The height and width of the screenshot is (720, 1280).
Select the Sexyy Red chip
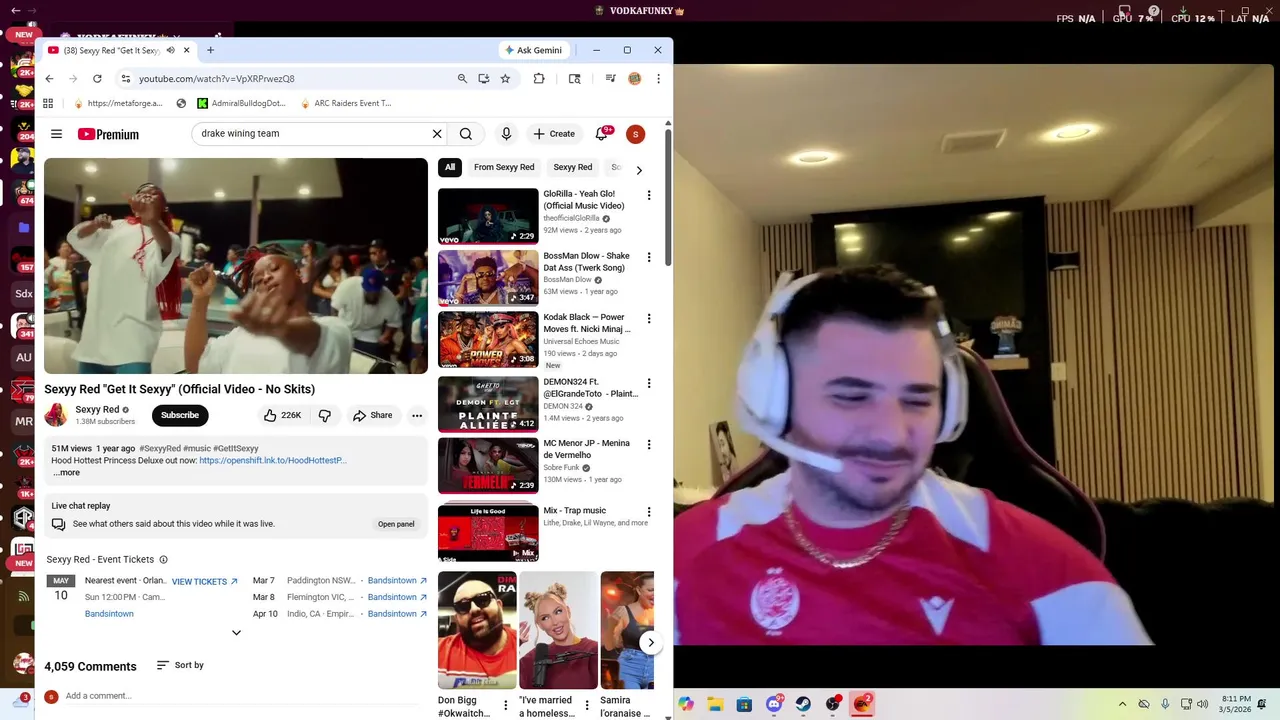[x=573, y=167]
